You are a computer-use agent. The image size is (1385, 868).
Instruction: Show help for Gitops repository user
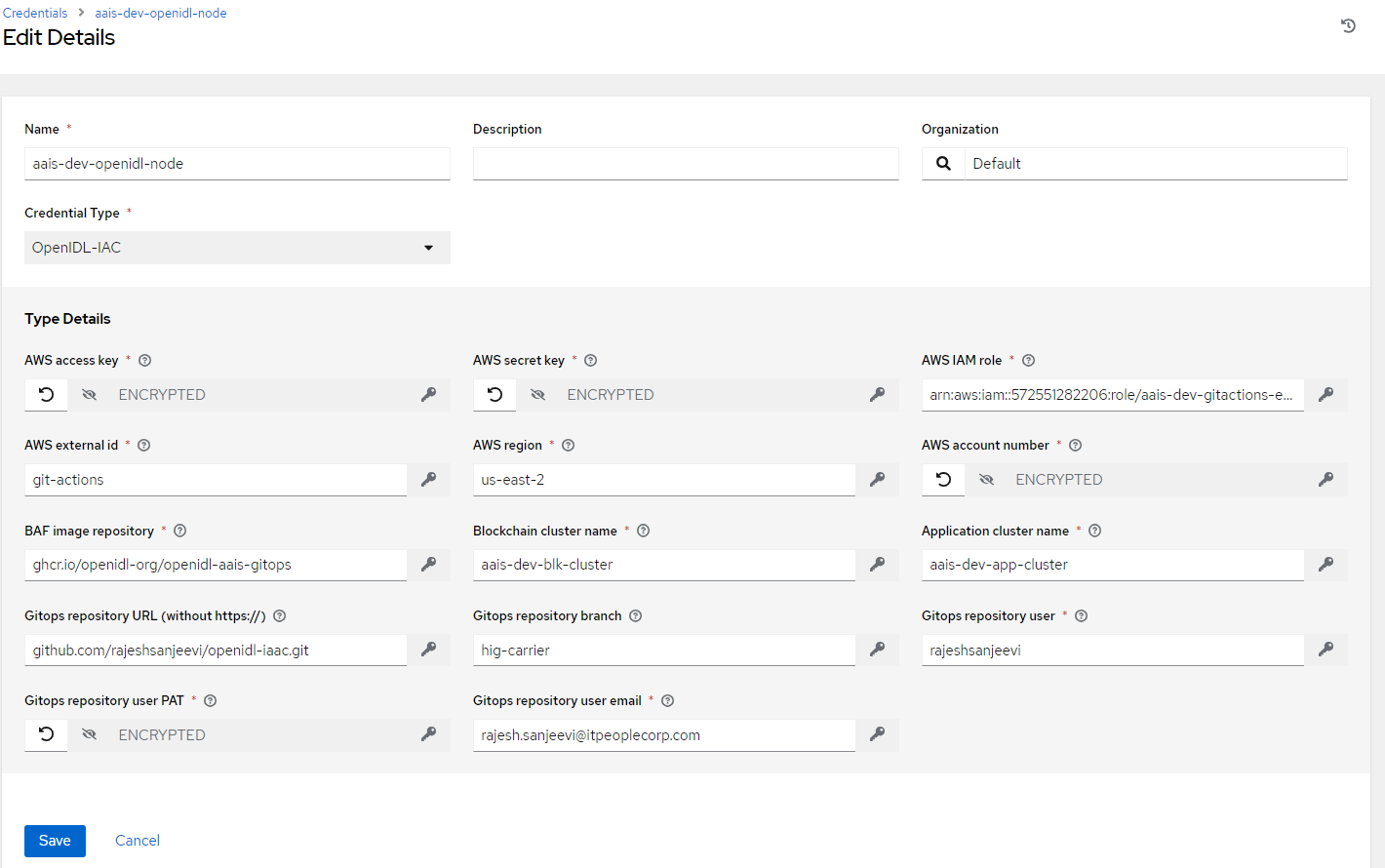1081,616
